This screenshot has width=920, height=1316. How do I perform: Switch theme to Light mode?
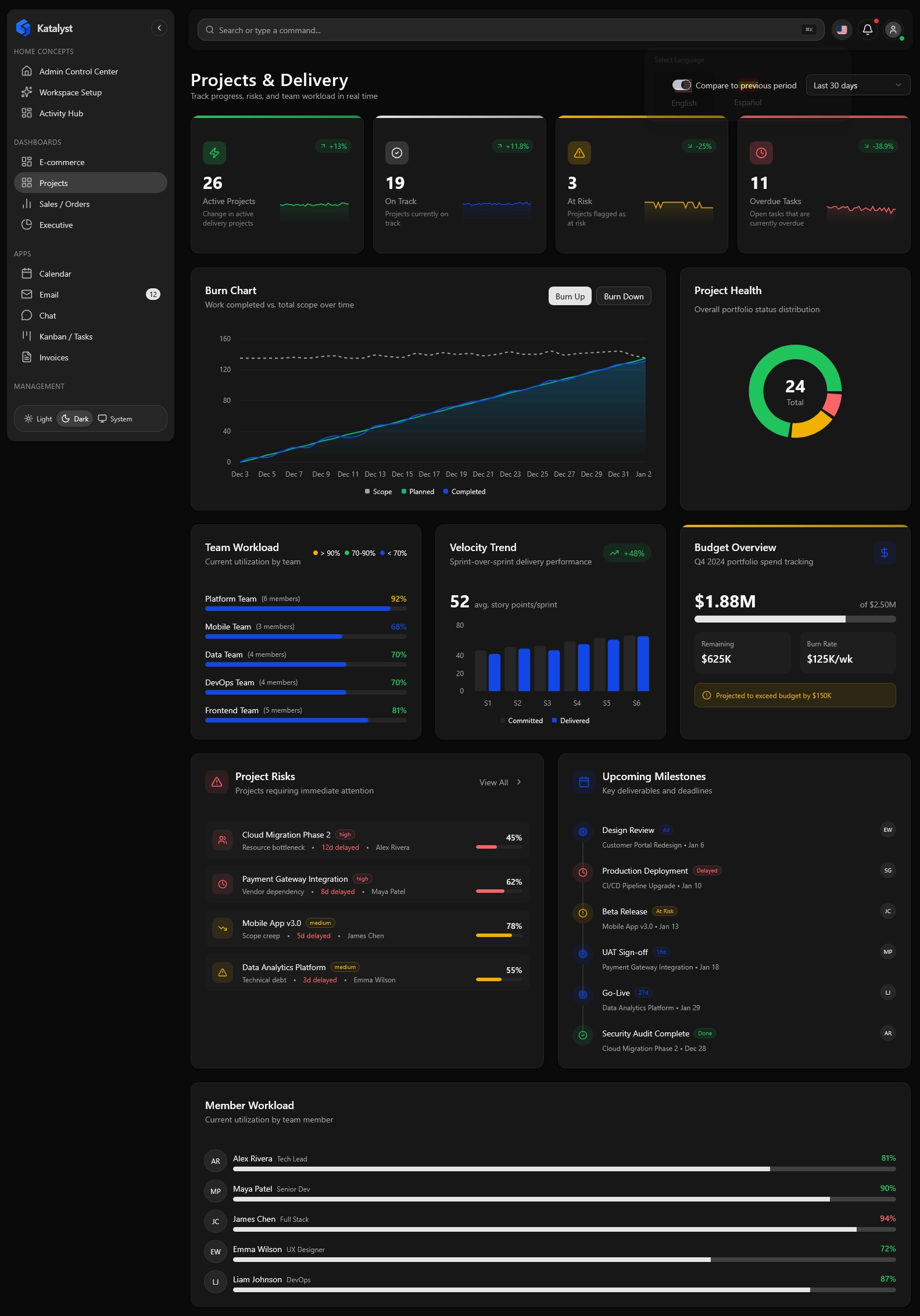[x=38, y=419]
